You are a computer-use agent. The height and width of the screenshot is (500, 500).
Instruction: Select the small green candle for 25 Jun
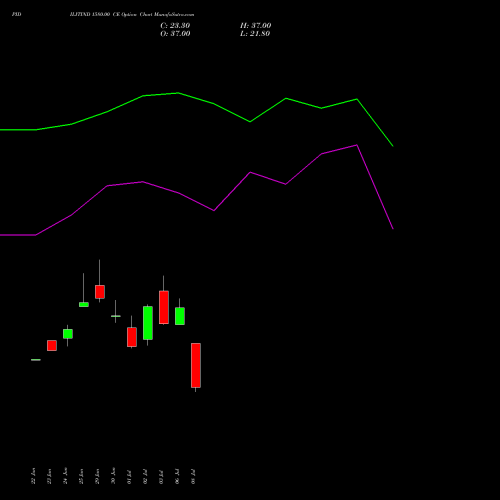(84, 304)
